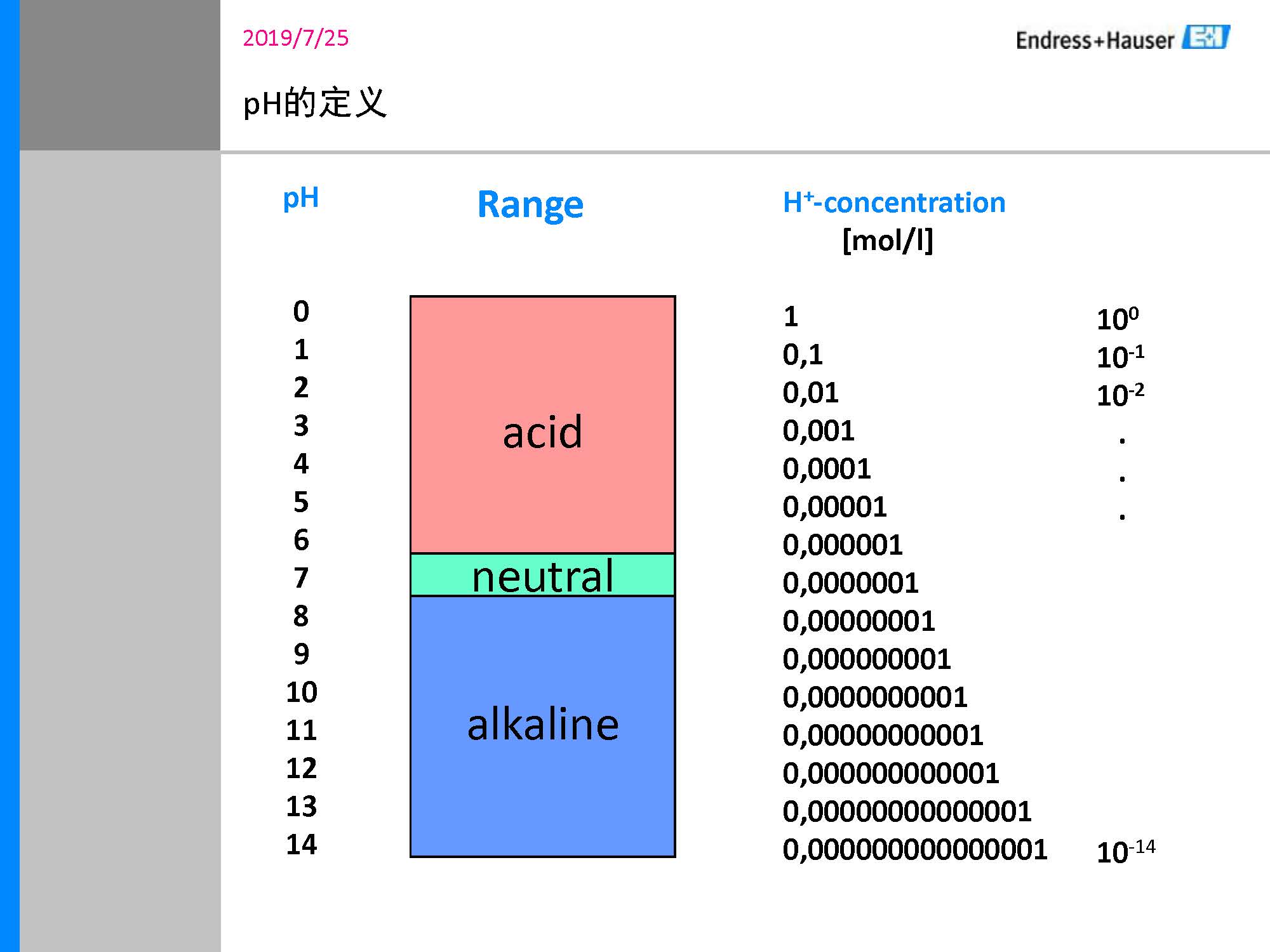
Task: Click the 10 to the minus 14 notation
Action: (x=1125, y=850)
